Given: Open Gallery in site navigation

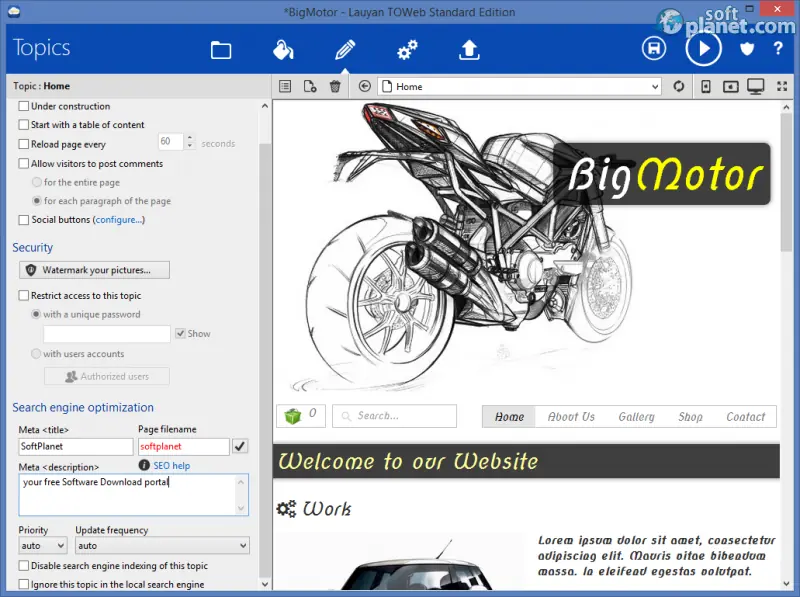Looking at the screenshot, I should coord(636,416).
